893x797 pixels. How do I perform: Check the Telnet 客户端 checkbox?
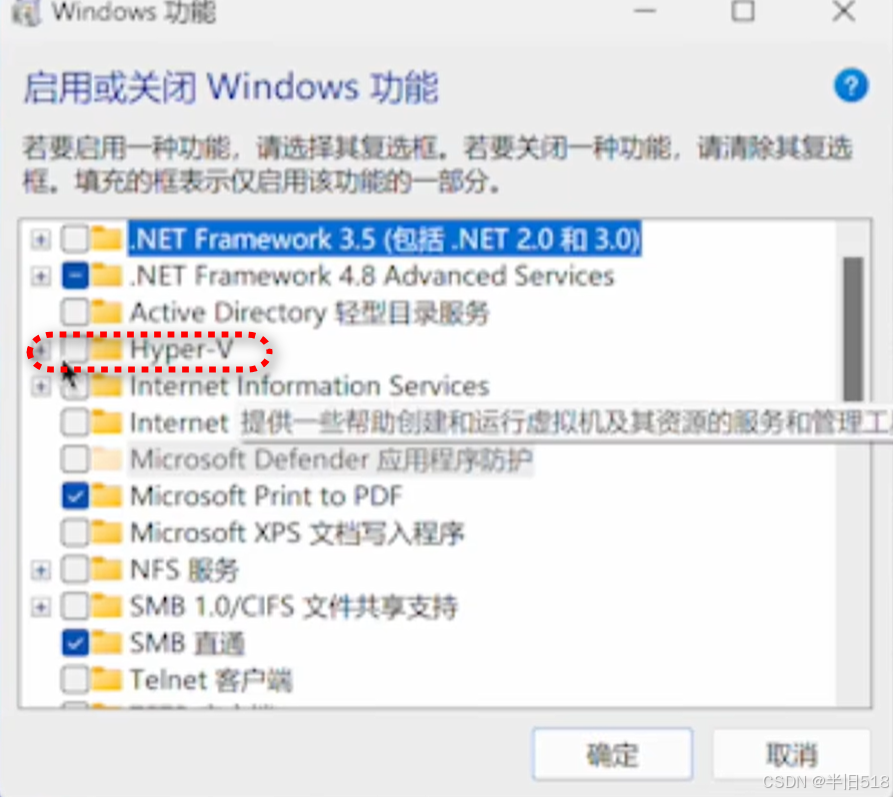pyautogui.click(x=75, y=679)
